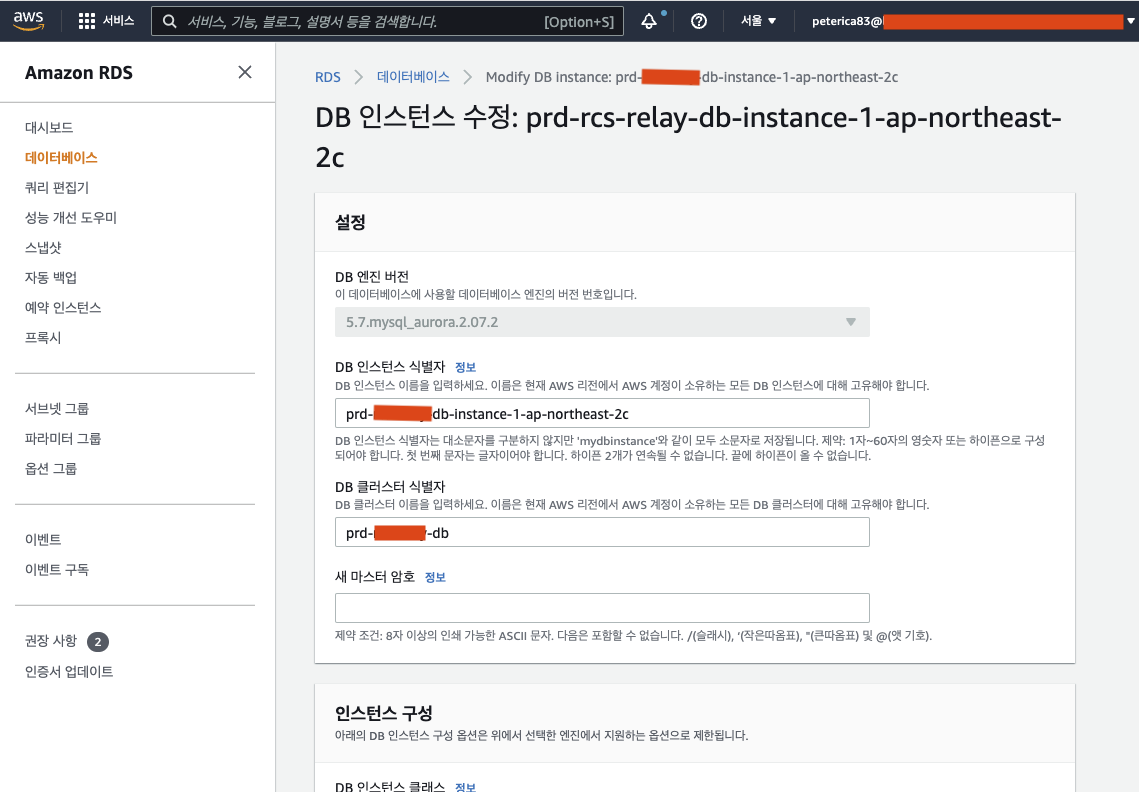Click the AWS logo home icon
Screen dimensions: 1139x792
tap(28, 21)
